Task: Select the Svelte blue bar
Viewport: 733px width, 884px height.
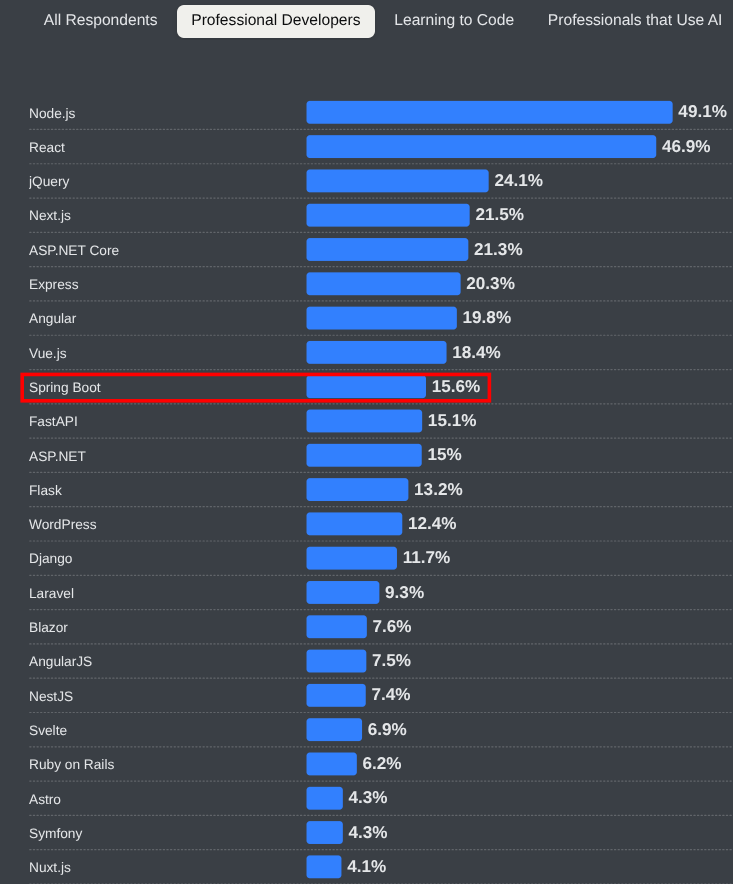Action: tap(334, 730)
